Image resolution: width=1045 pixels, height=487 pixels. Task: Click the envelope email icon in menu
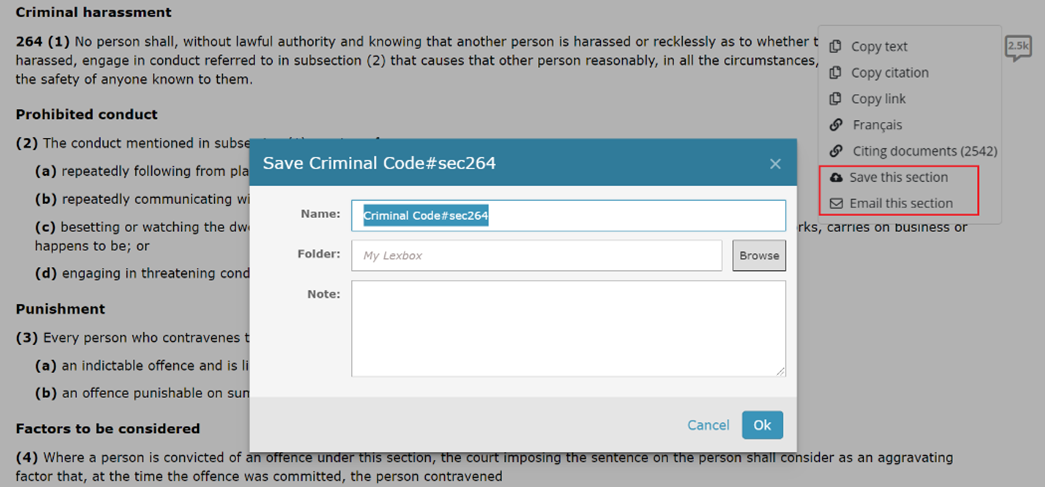(x=836, y=203)
